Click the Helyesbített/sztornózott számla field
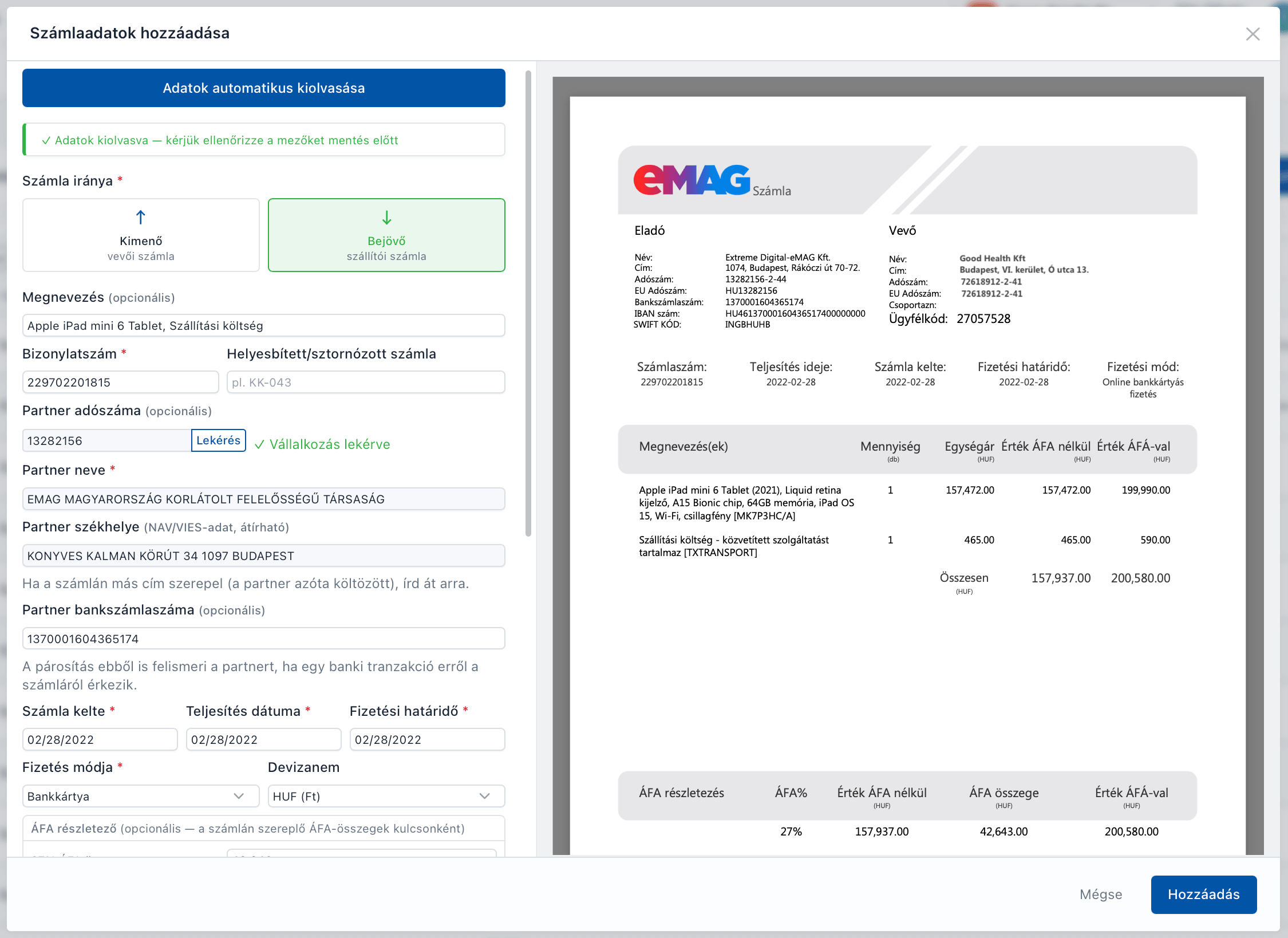This screenshot has width=1288, height=938. [366, 383]
